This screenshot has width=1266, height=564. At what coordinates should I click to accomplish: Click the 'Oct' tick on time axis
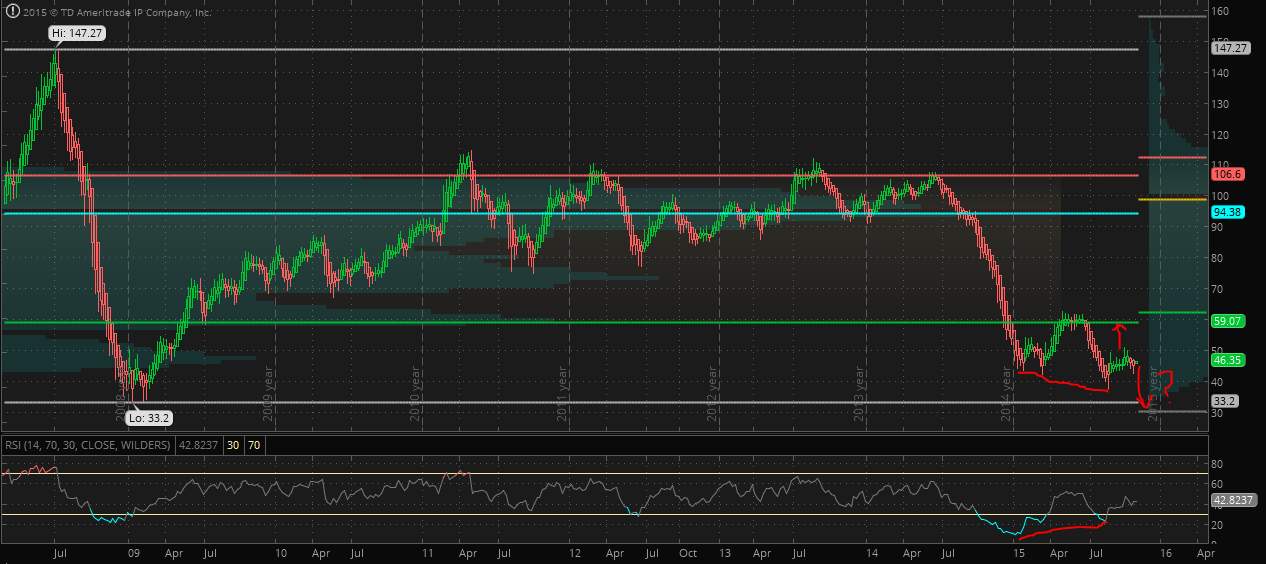coord(688,552)
